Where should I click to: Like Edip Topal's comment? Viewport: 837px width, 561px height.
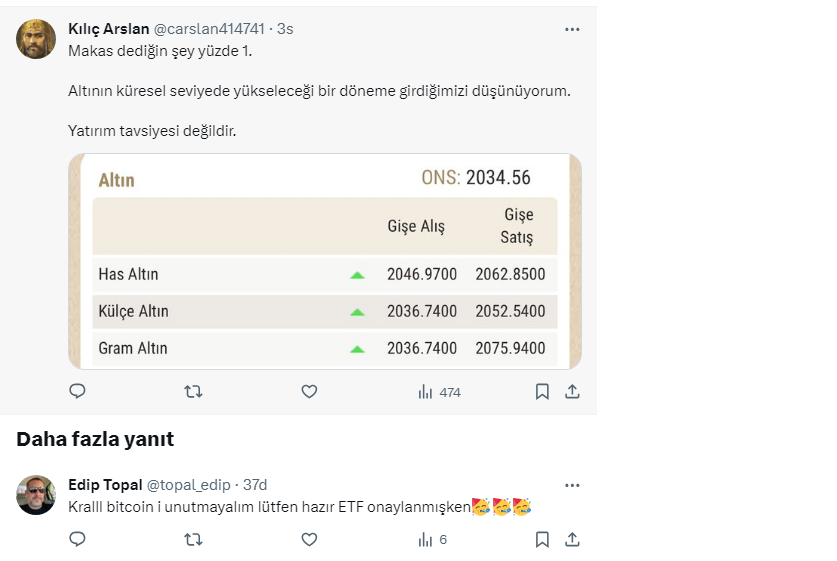pos(309,539)
